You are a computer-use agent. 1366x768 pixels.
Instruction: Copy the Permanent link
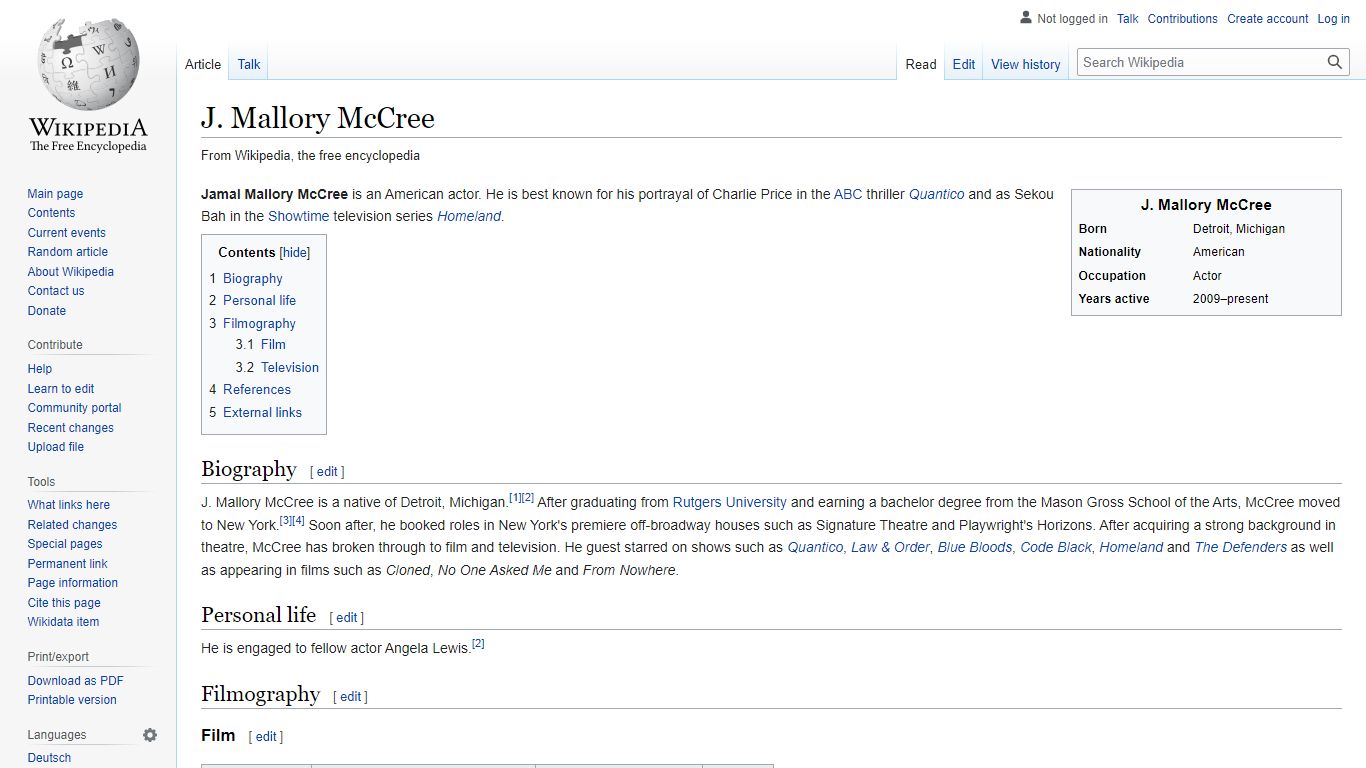(68, 564)
